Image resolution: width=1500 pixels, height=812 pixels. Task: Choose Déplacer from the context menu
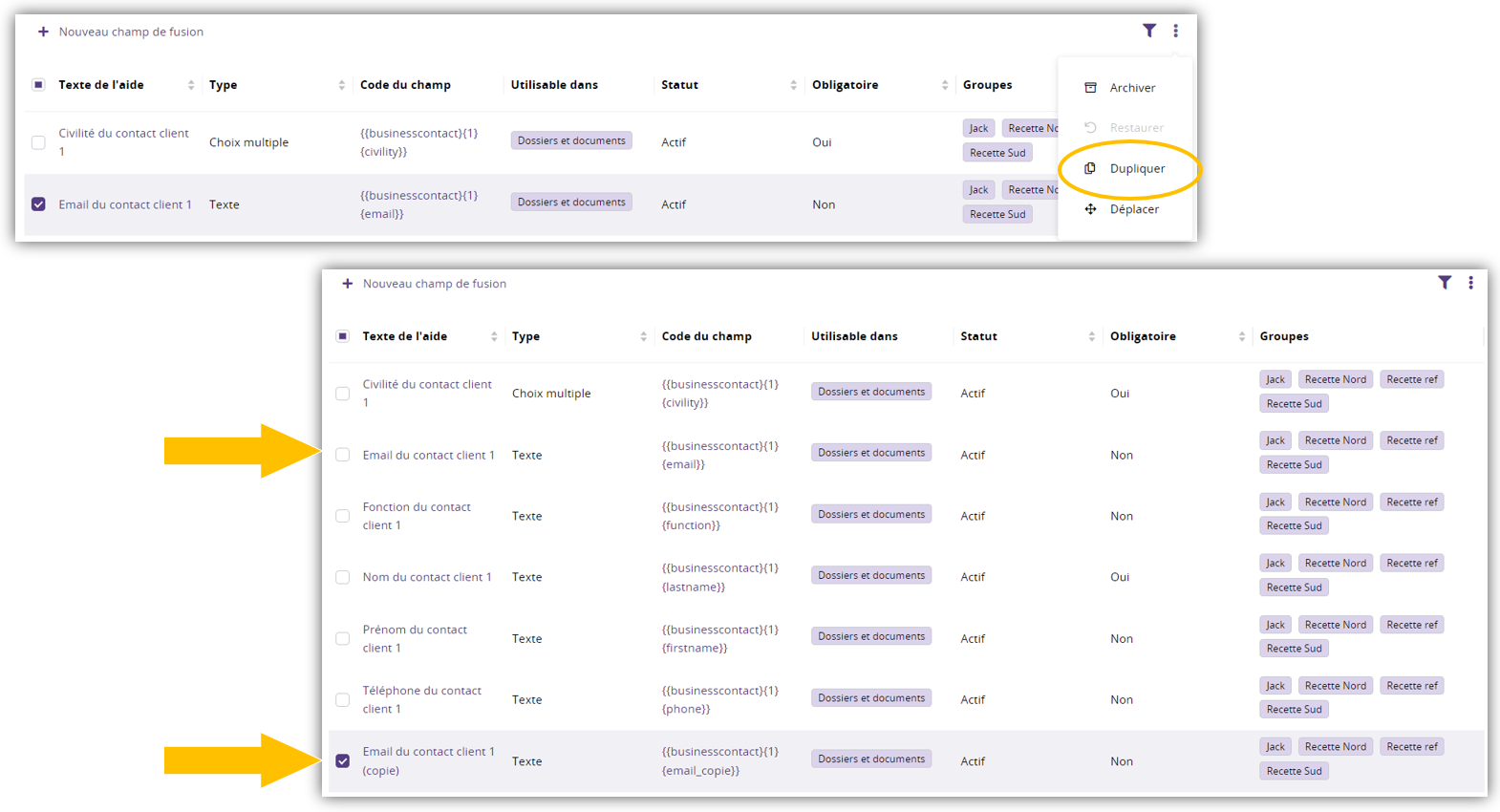pos(1134,209)
